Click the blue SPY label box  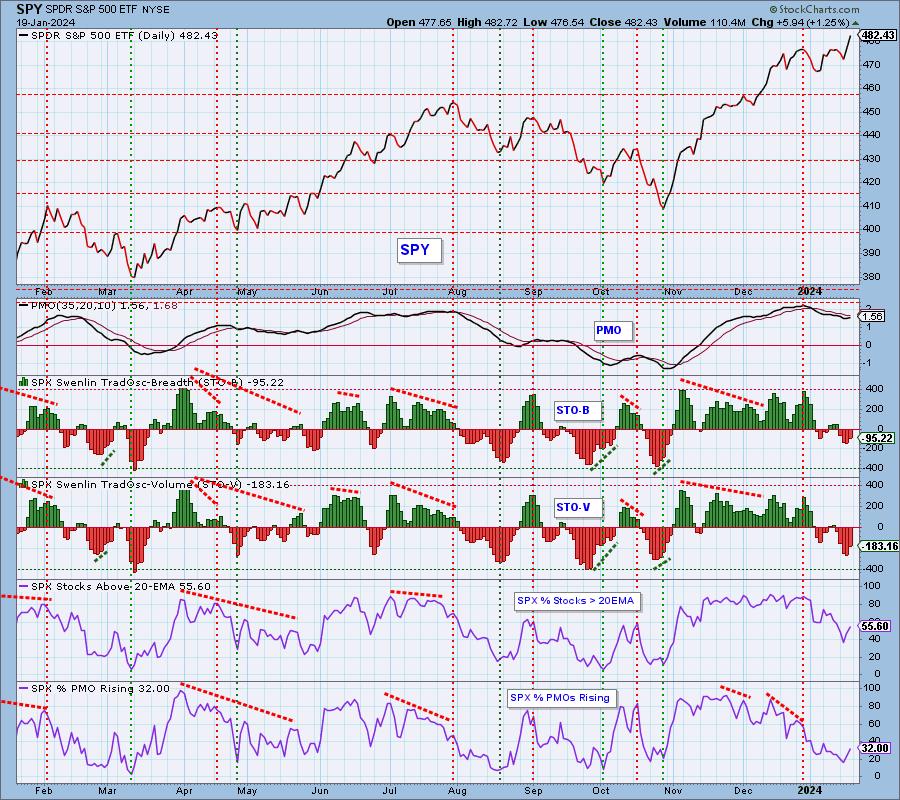(x=419, y=250)
